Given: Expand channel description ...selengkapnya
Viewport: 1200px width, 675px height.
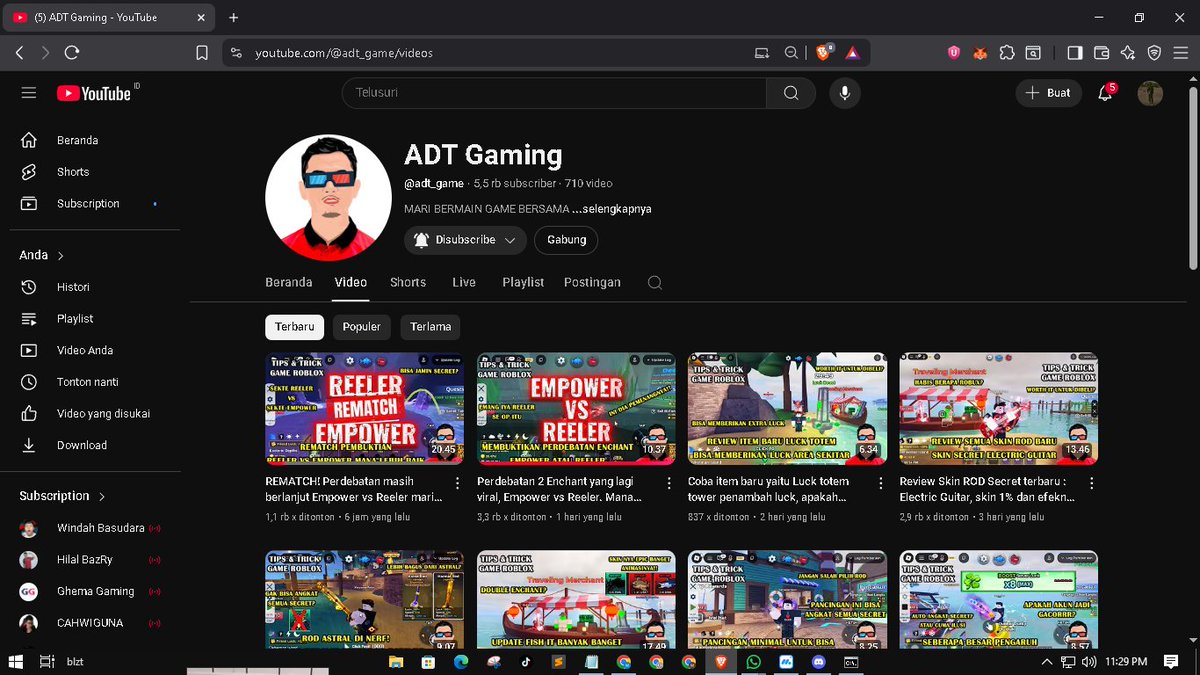Looking at the screenshot, I should (612, 209).
